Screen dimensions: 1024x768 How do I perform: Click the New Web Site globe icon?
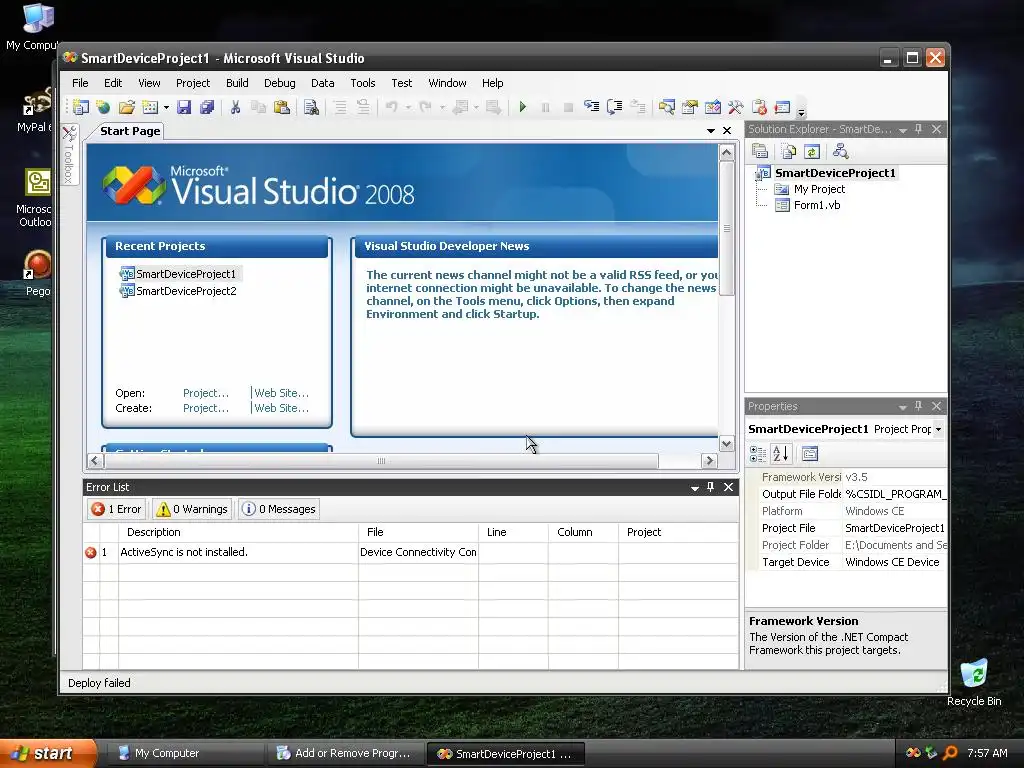click(x=103, y=107)
